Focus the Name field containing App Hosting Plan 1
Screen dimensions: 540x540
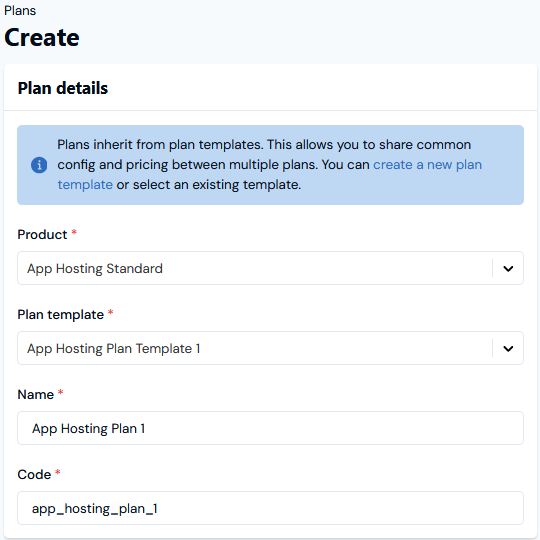coord(270,428)
